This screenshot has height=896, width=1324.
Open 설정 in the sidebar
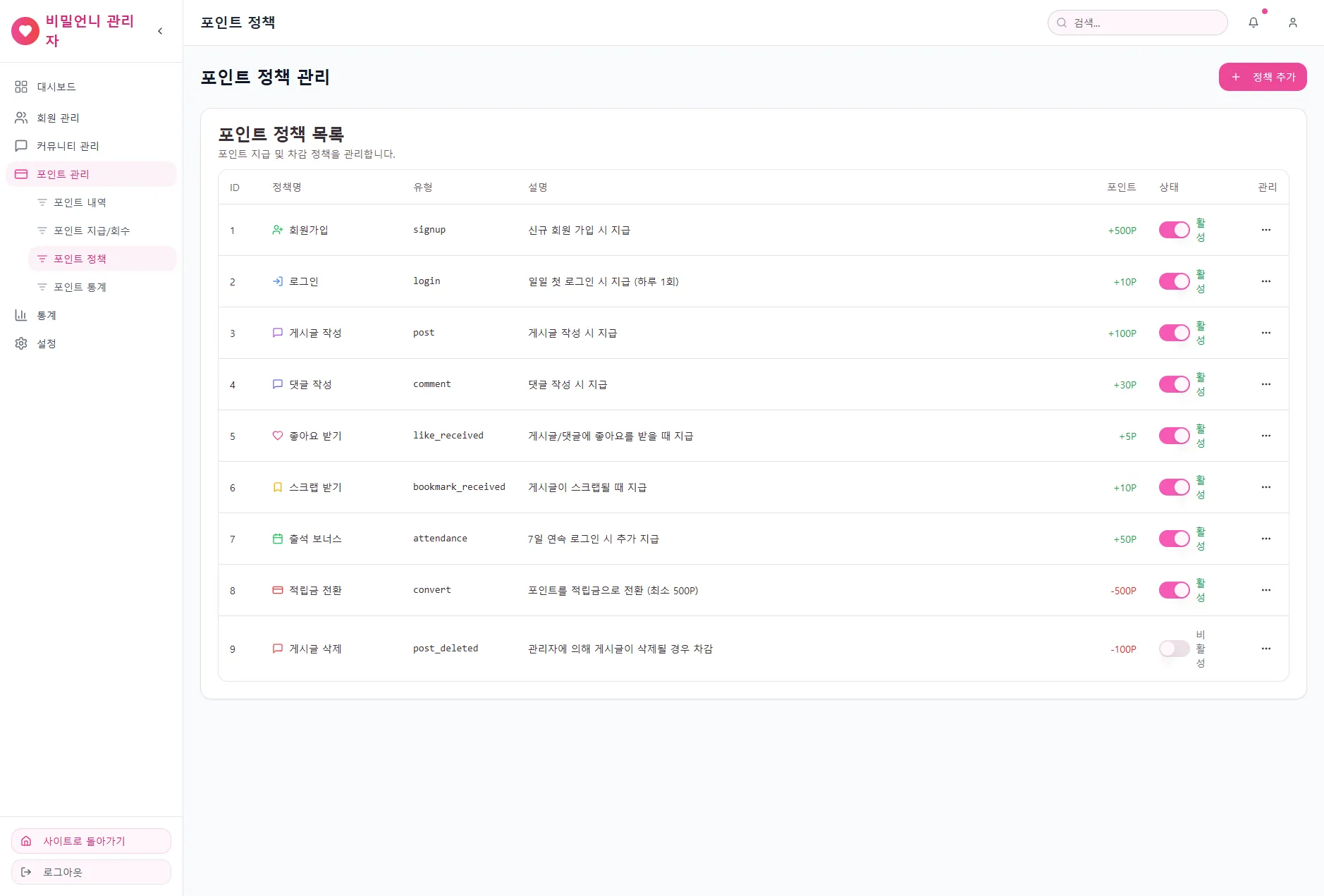click(x=91, y=343)
